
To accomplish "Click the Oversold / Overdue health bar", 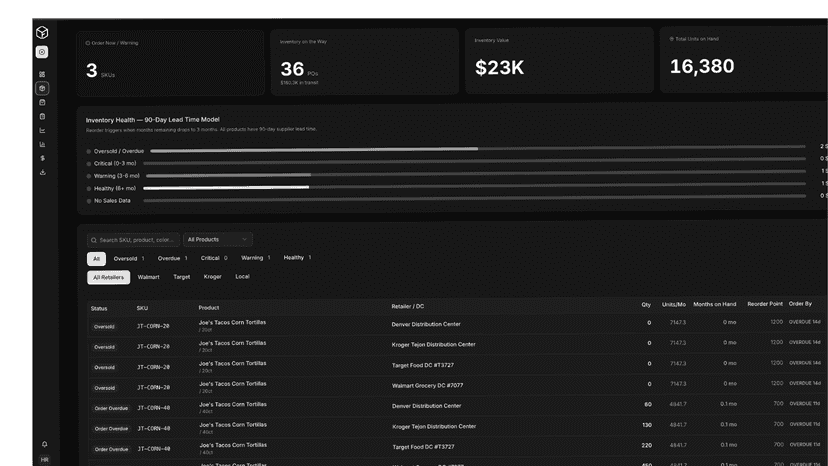I will click(x=477, y=149).
